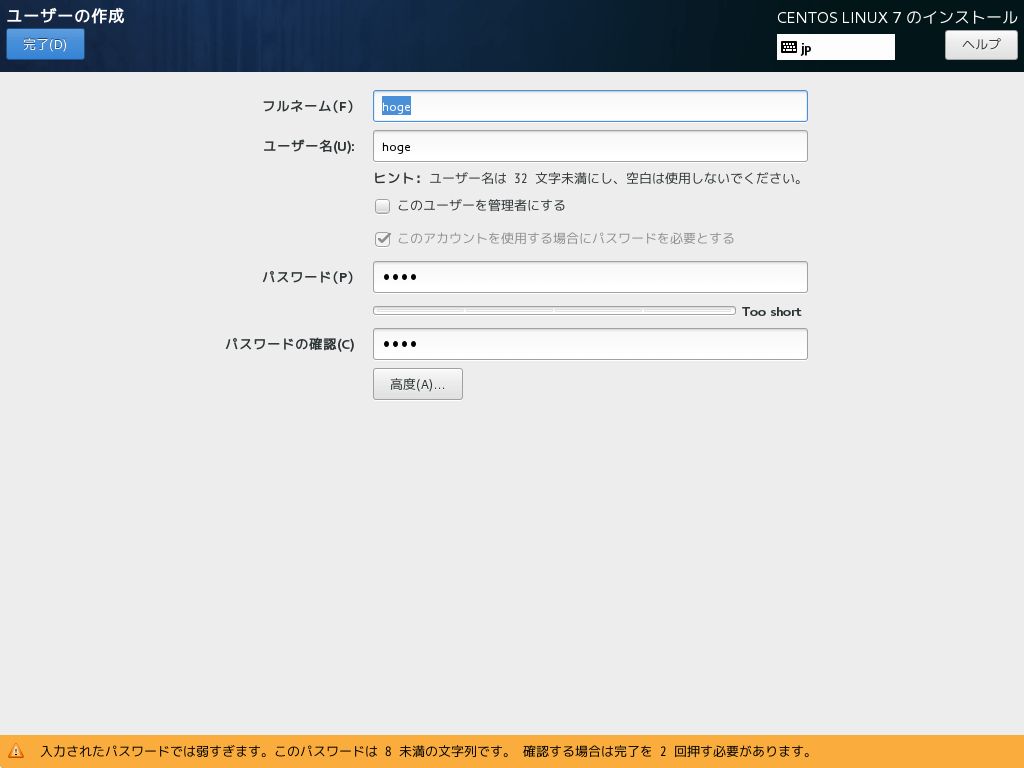Click the パスワード password field
The width and height of the screenshot is (1024, 768).
coord(590,277)
